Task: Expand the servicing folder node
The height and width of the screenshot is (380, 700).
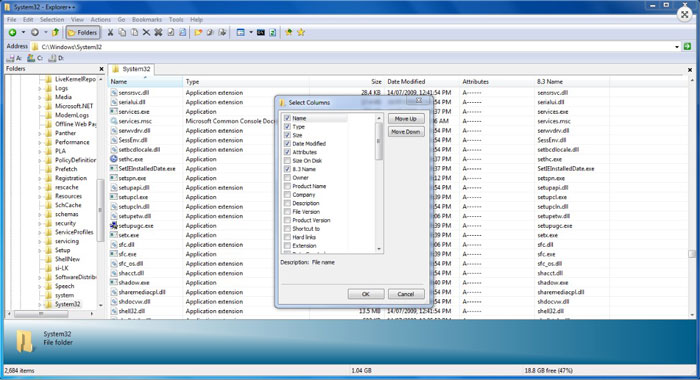Action: [x=39, y=242]
